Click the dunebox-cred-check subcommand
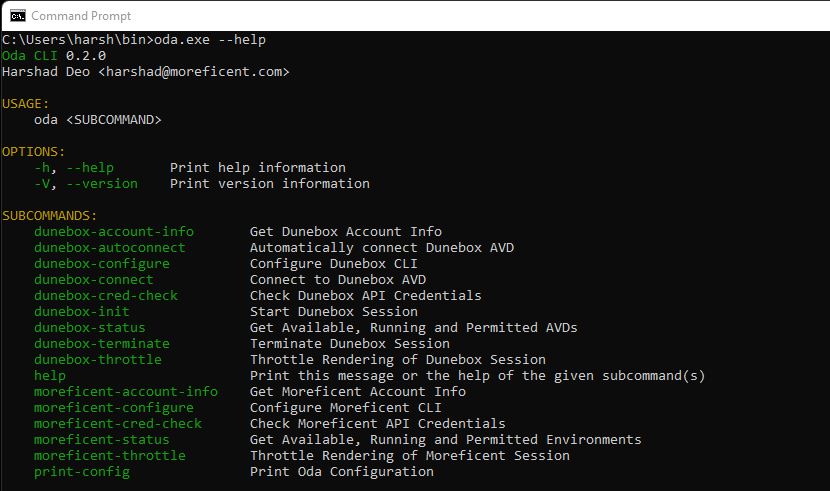The image size is (830, 491). tap(106, 296)
